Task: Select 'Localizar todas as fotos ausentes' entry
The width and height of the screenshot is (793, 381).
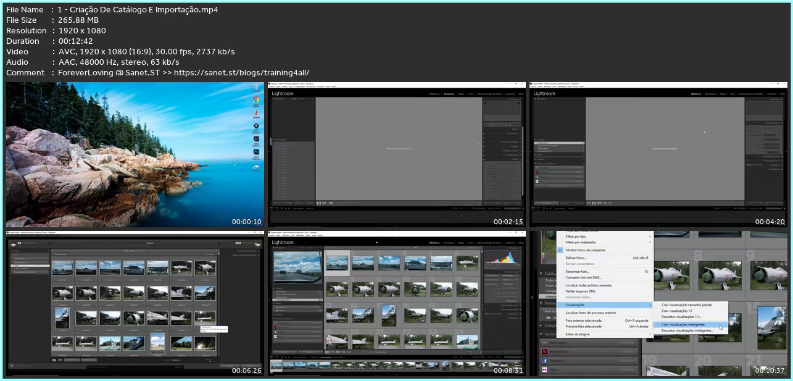Action: tap(589, 285)
